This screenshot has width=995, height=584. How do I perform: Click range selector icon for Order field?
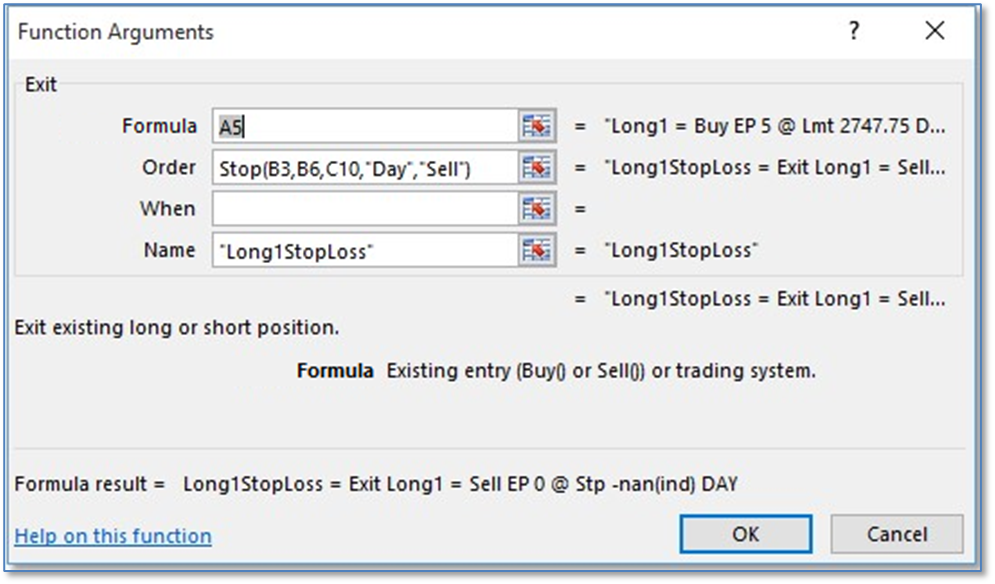pos(537,168)
